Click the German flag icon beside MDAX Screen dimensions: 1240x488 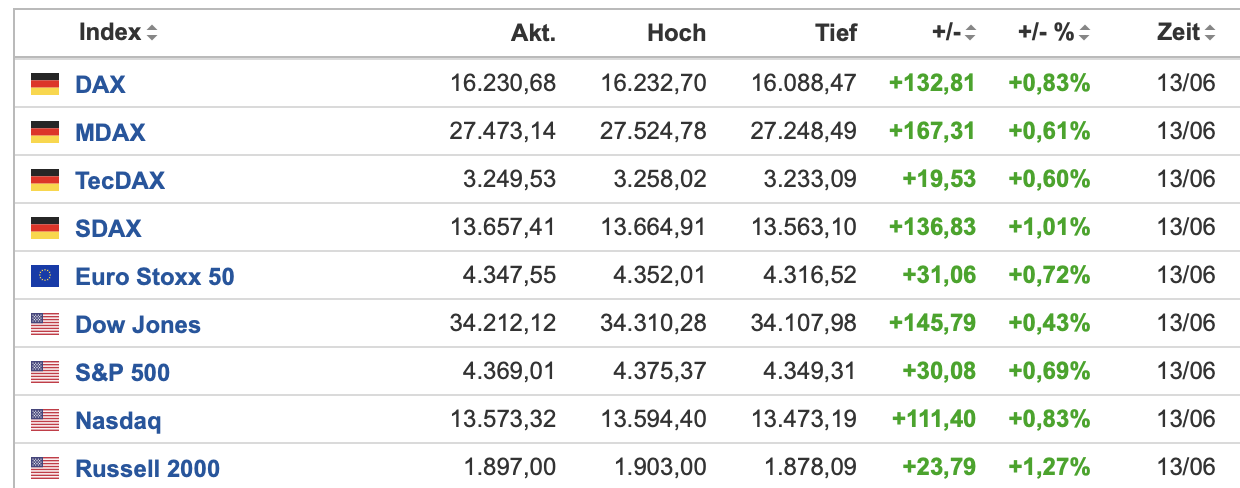[x=45, y=132]
